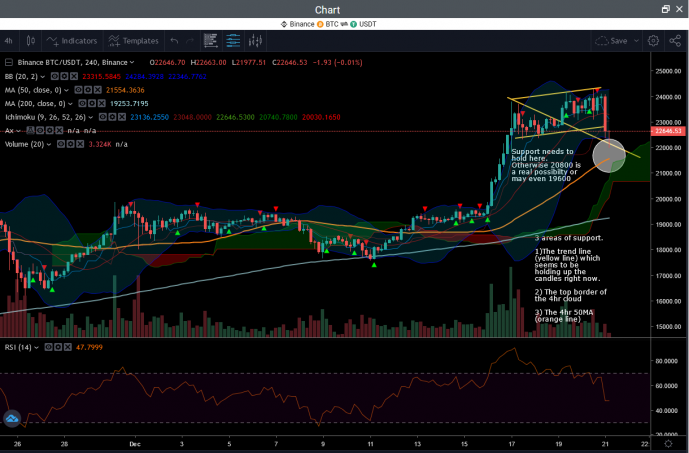
Task: Expand Volume (20) indicator dropdown
Action: click(49, 145)
